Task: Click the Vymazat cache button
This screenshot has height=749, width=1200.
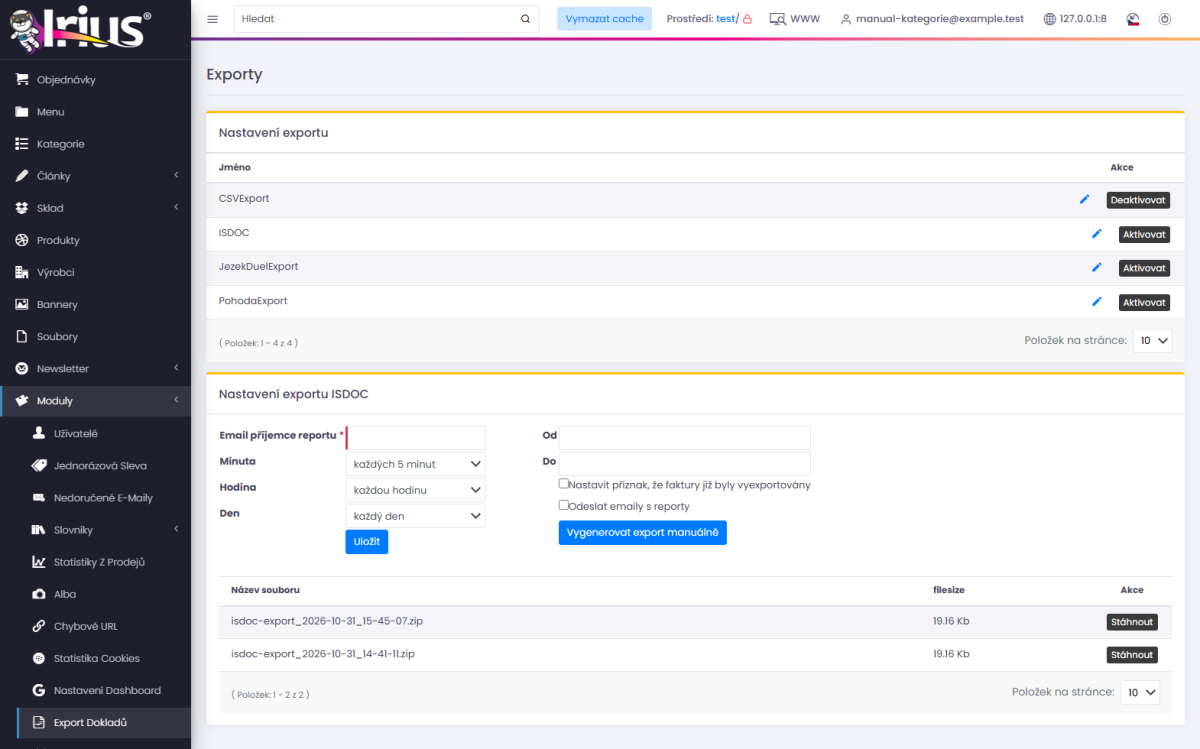Action: tap(604, 19)
